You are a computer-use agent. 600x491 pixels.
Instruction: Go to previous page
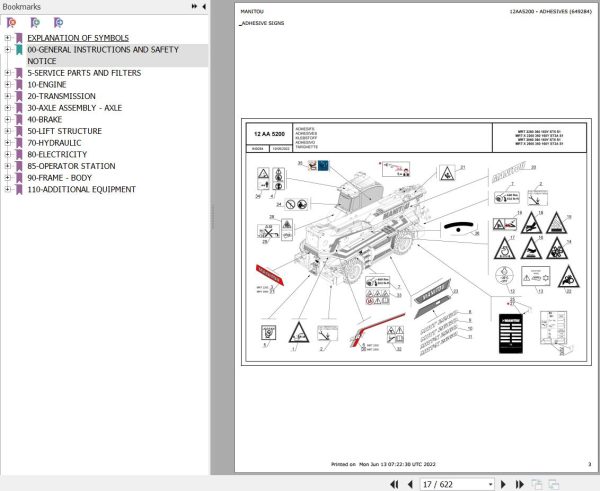point(410,484)
